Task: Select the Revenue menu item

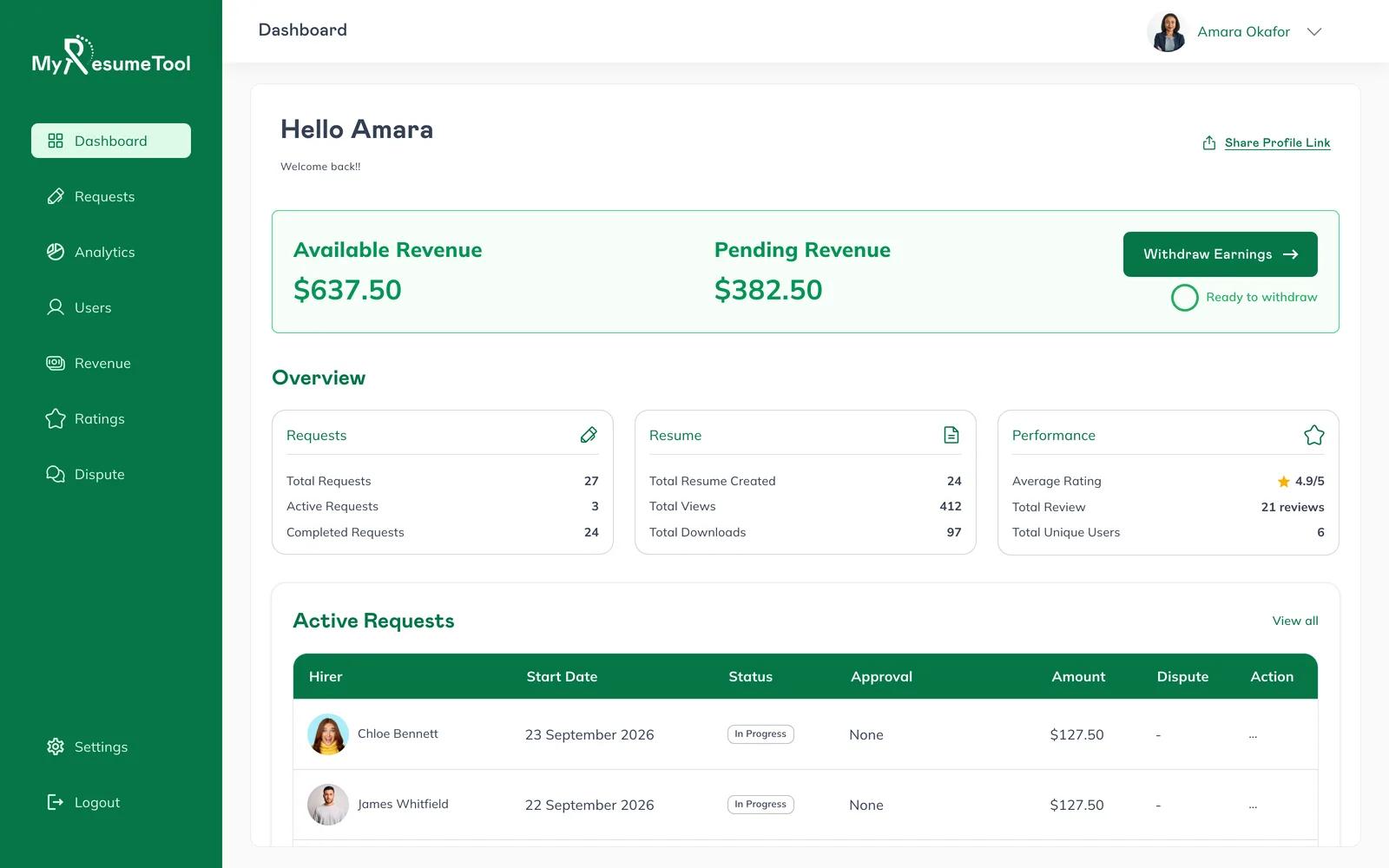Action: (x=111, y=363)
